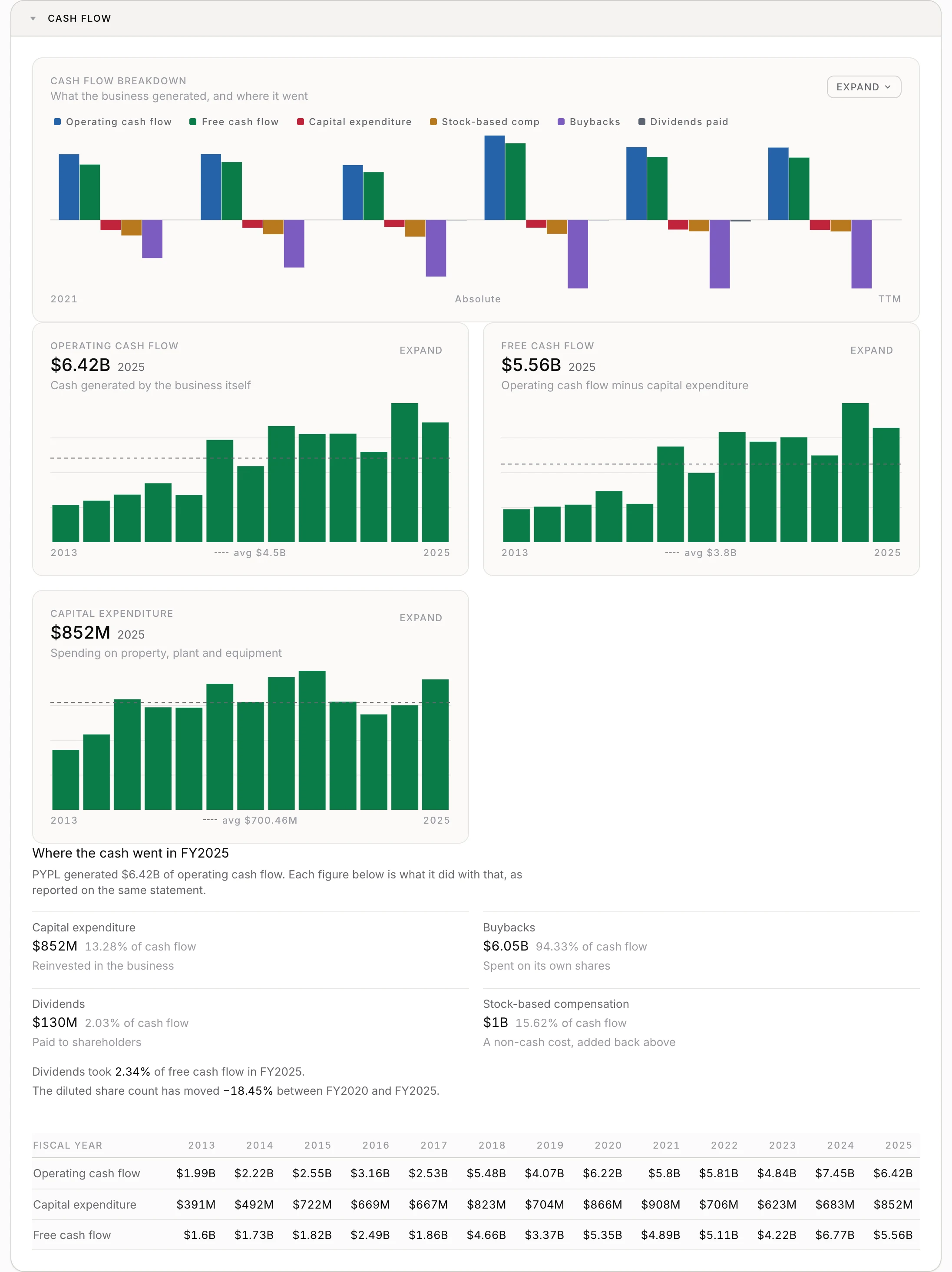Click the Free cash flow row label in table

pyautogui.click(x=72, y=1235)
